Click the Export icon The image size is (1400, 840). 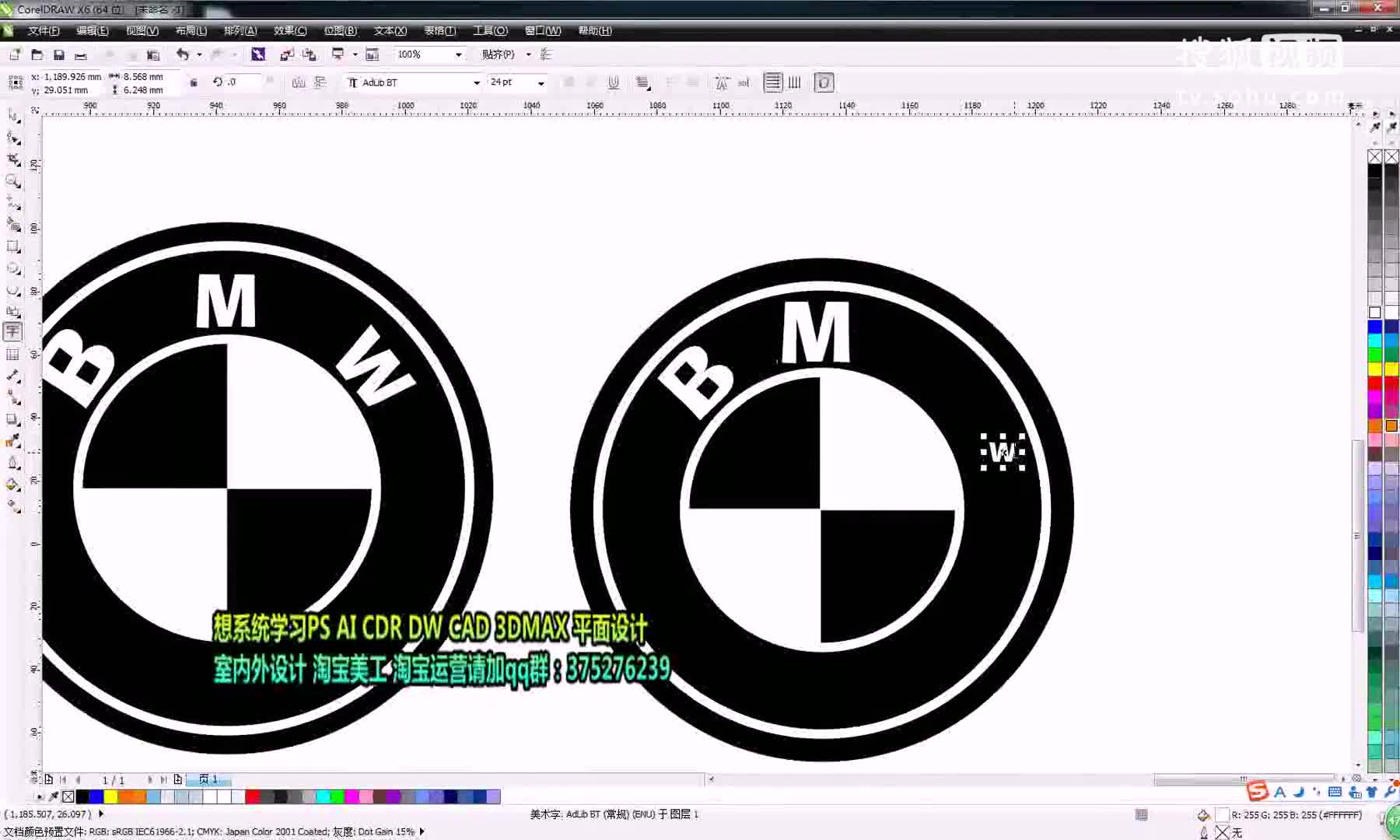click(310, 54)
